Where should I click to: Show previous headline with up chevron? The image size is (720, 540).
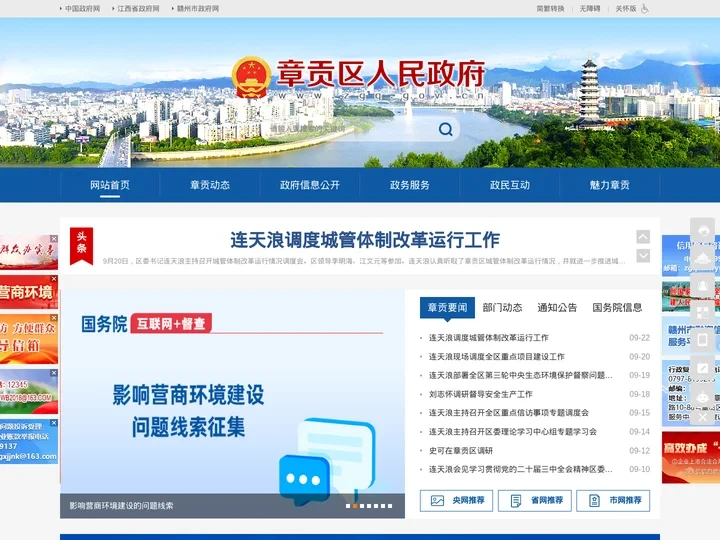click(643, 236)
